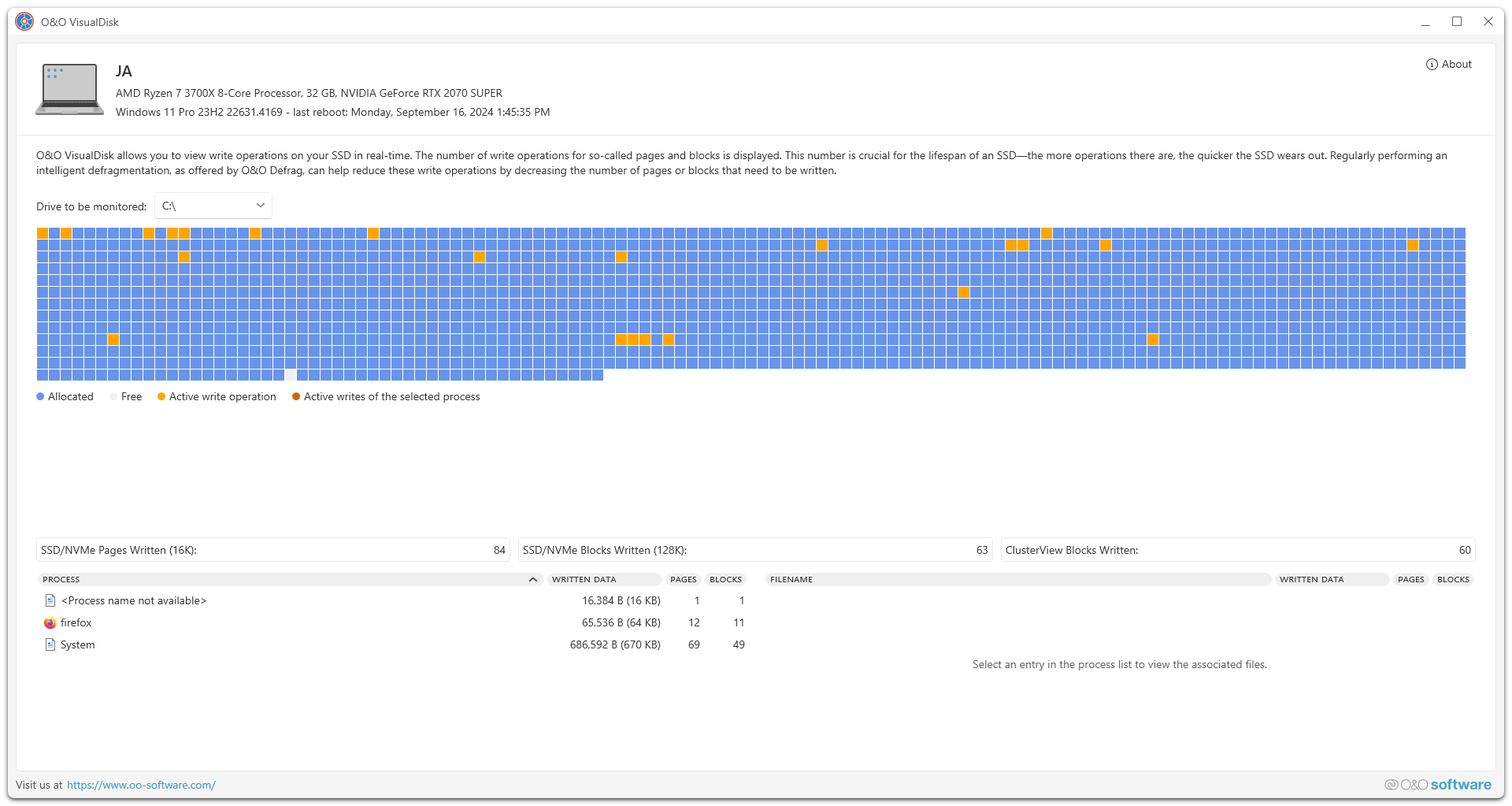
Task: Click file list PAGES column header
Action: (1411, 579)
